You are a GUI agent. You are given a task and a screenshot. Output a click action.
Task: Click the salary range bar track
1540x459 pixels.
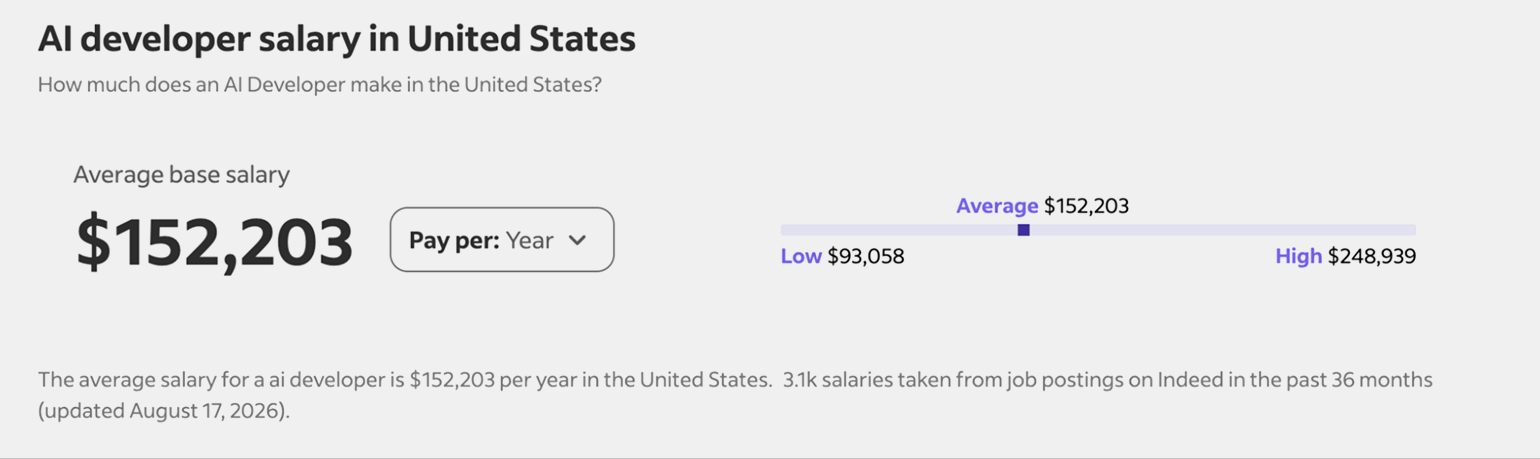click(1098, 230)
